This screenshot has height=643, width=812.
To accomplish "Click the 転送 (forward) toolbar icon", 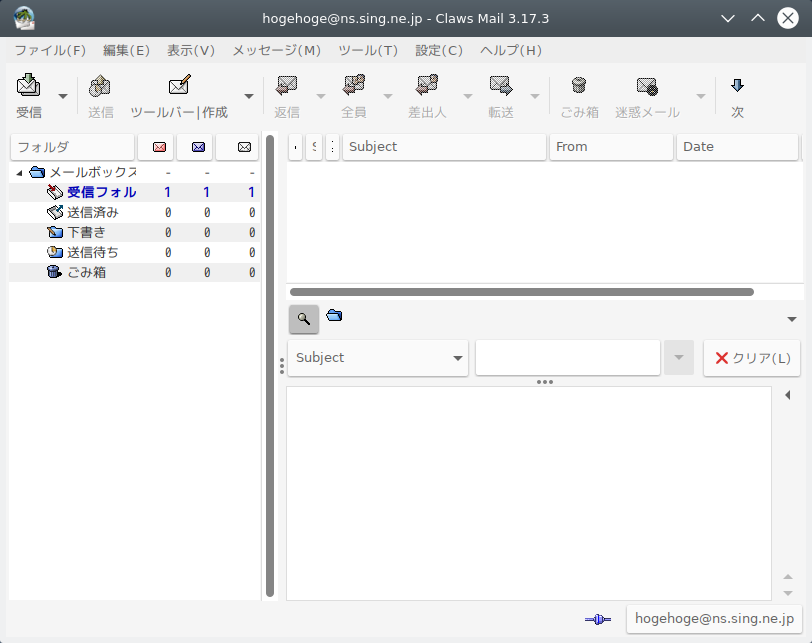I will coord(501,86).
